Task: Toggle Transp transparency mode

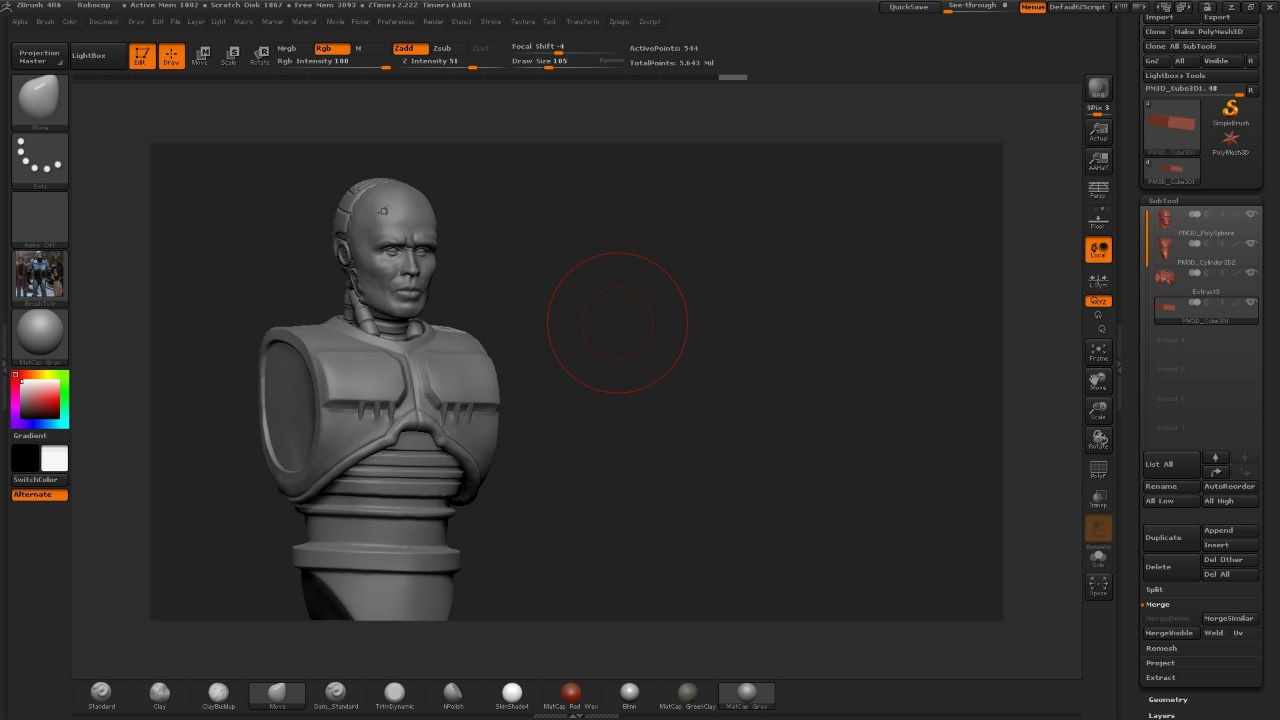Action: click(1098, 499)
